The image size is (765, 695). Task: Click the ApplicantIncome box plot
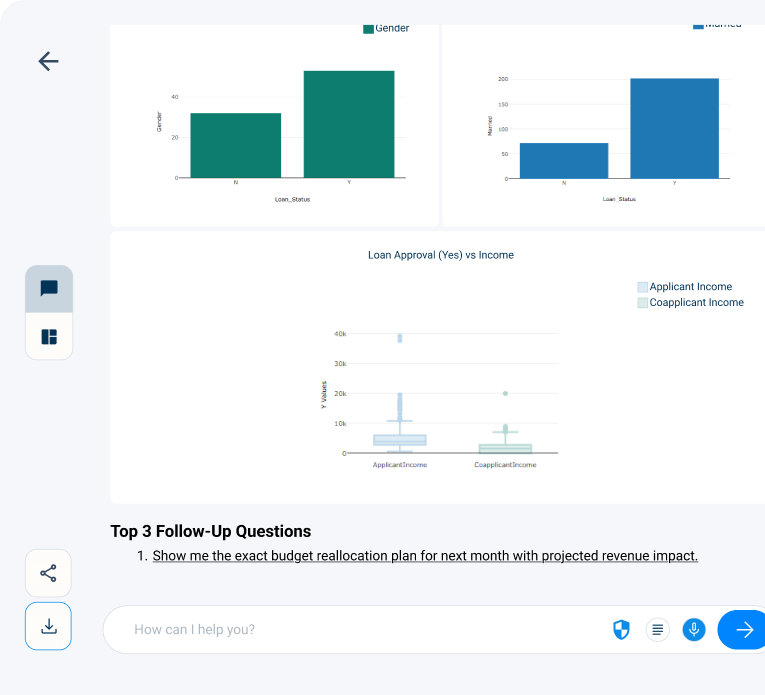pyautogui.click(x=400, y=440)
